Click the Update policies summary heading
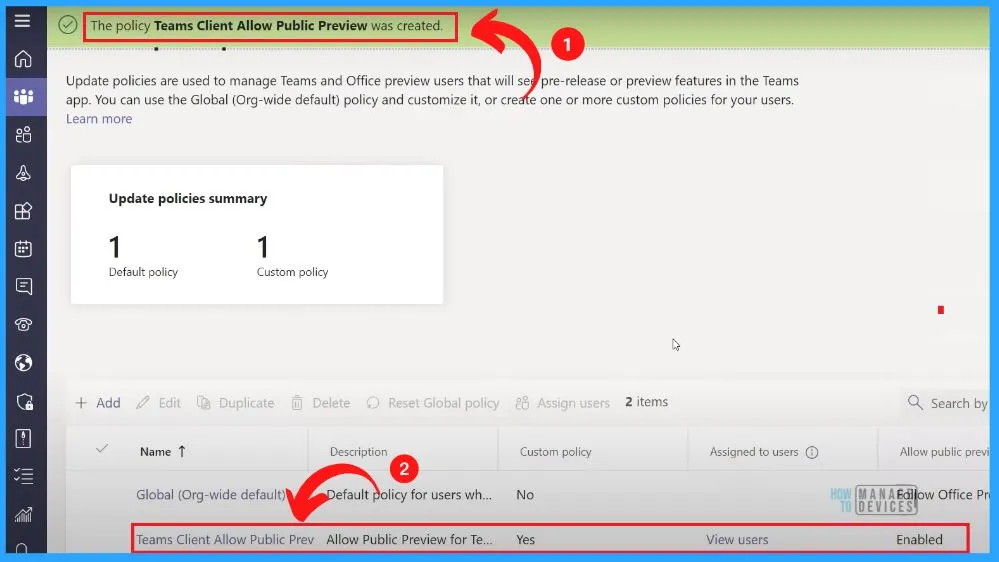The image size is (999, 562). click(187, 198)
